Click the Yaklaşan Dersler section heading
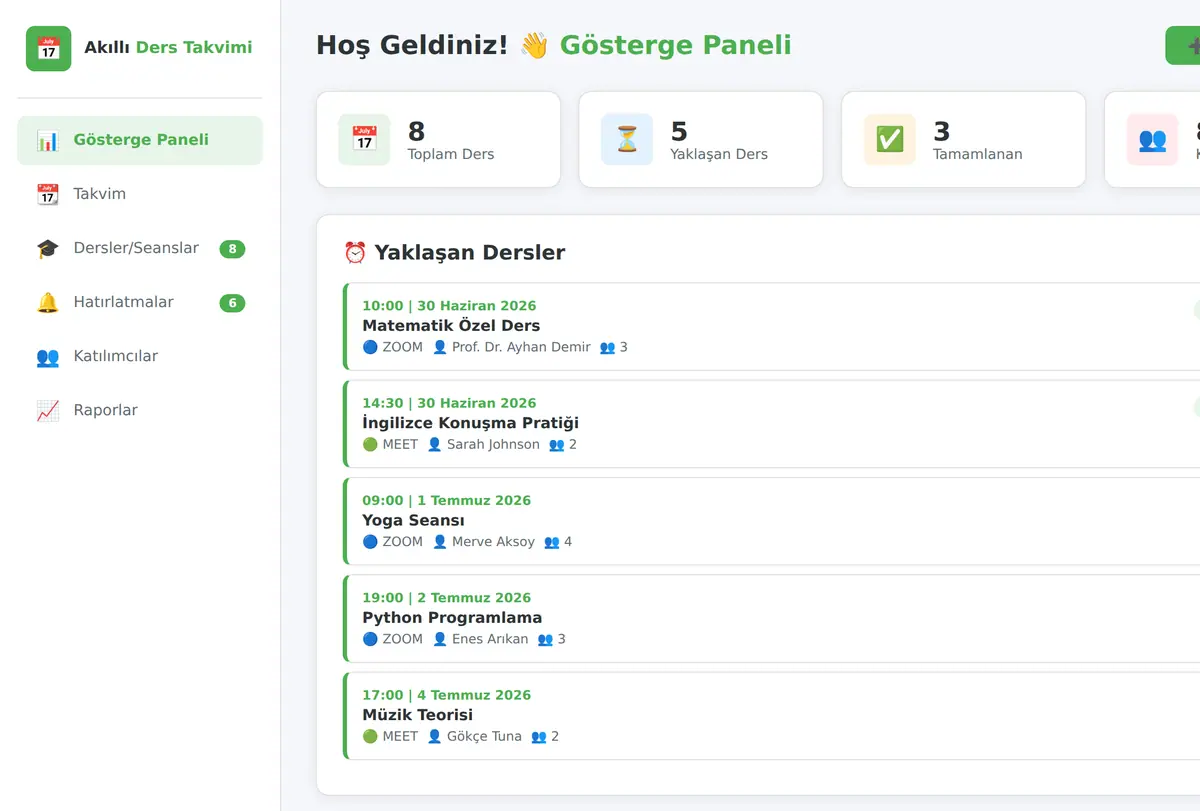 point(455,252)
